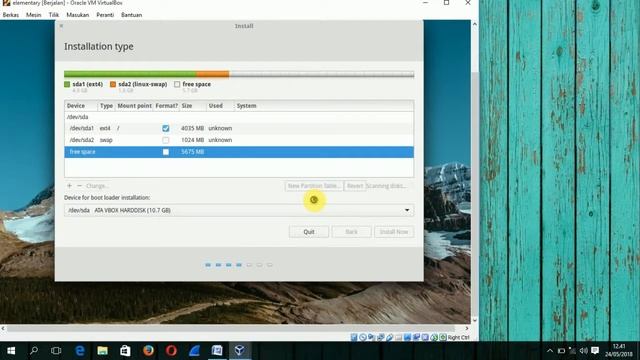Click the keyboard capture icon beside Right Ctrl
Image resolution: width=640 pixels, height=360 pixels.
(x=443, y=337)
